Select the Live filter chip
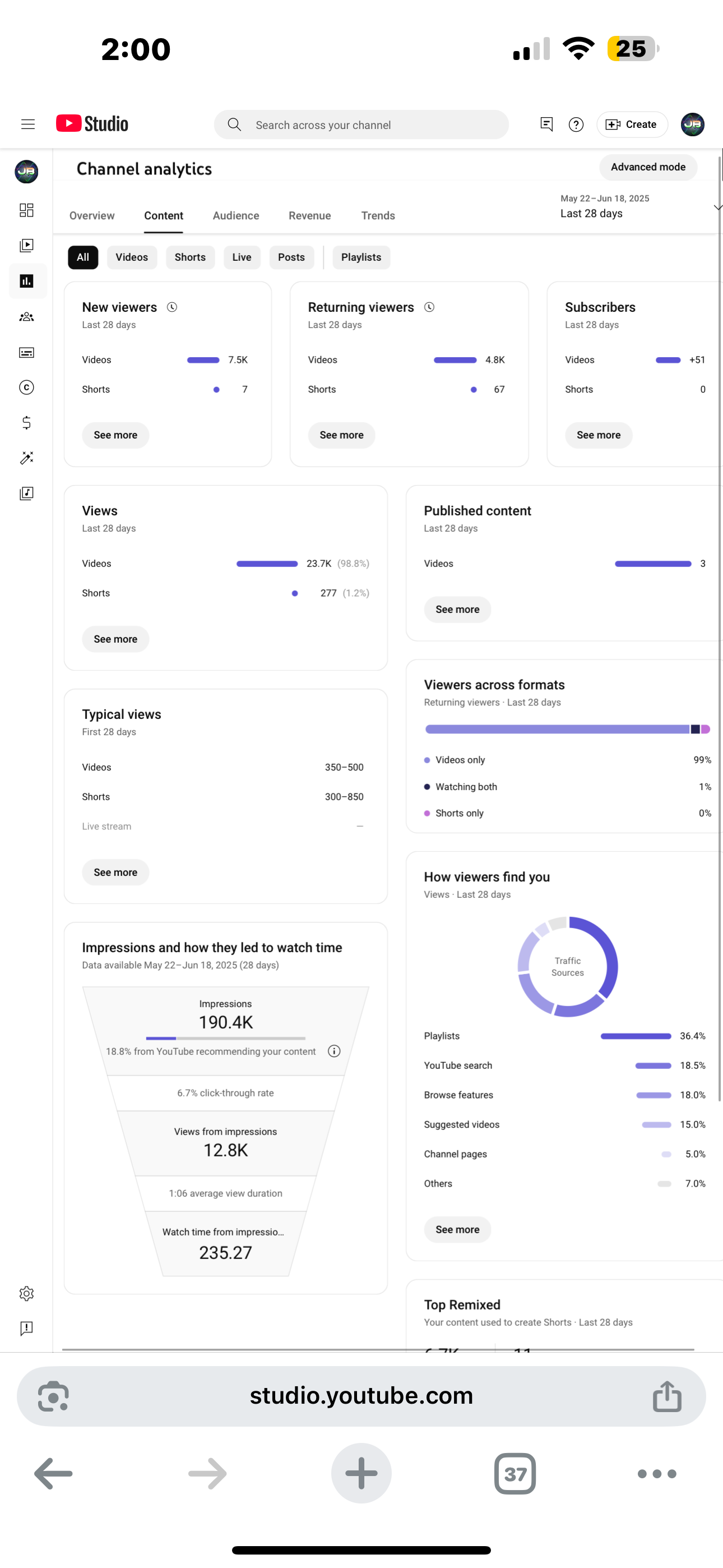This screenshot has height=1568, width=723. (x=242, y=257)
